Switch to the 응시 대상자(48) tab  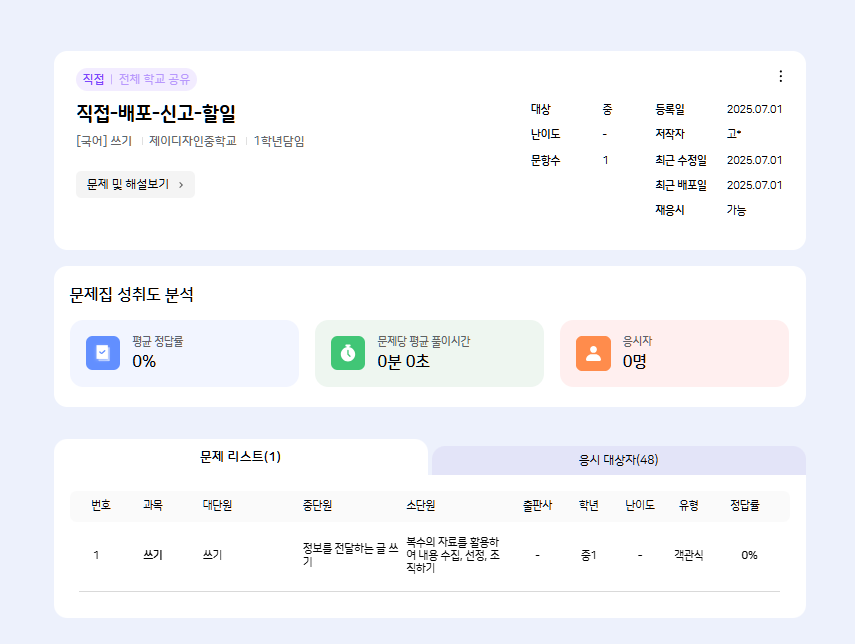coord(618,460)
